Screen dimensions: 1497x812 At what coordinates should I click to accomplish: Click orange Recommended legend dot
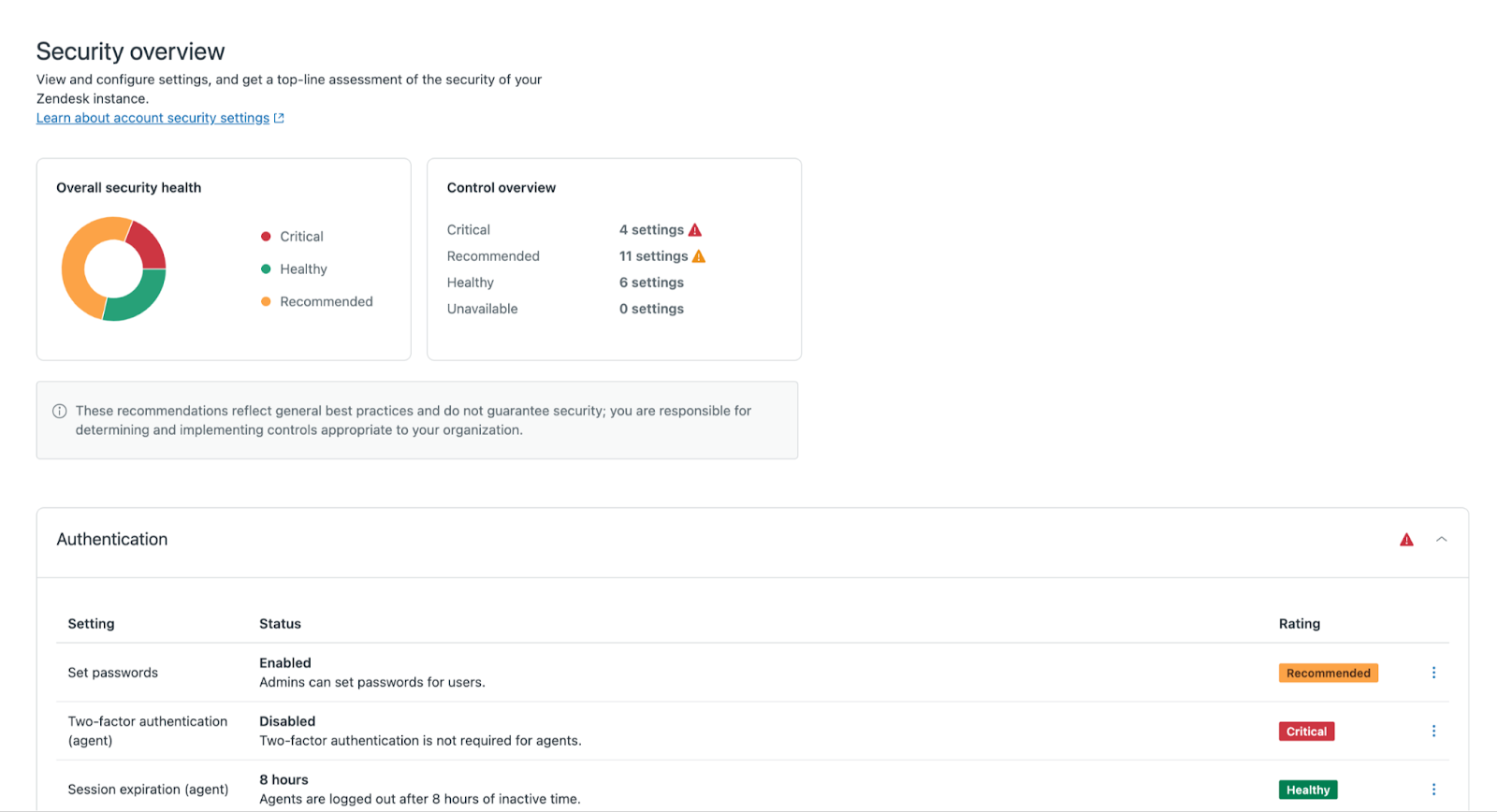266,301
